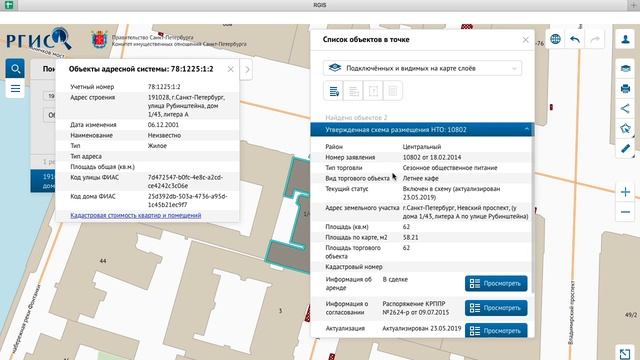Screen dimensions: 640x360
Task: Select the pencil measure tool
Action: 625,149
